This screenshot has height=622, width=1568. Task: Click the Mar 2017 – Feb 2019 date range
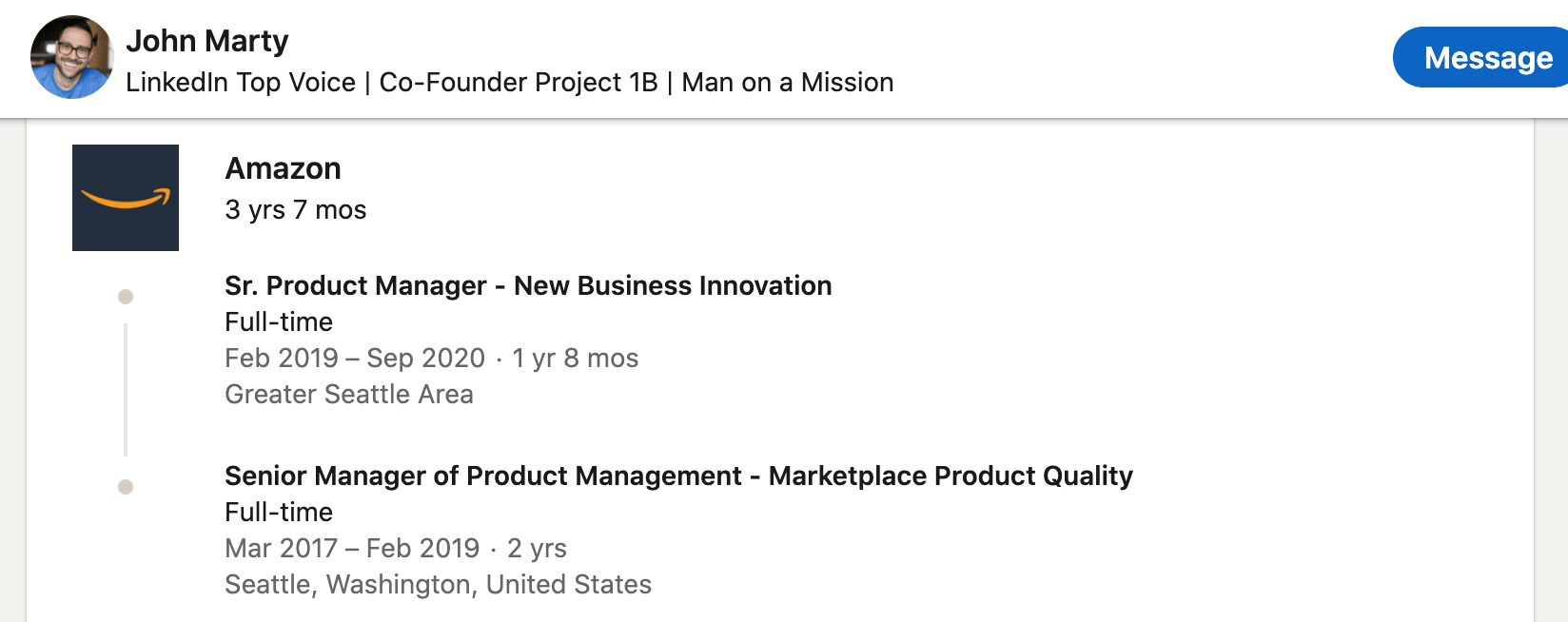pos(352,548)
